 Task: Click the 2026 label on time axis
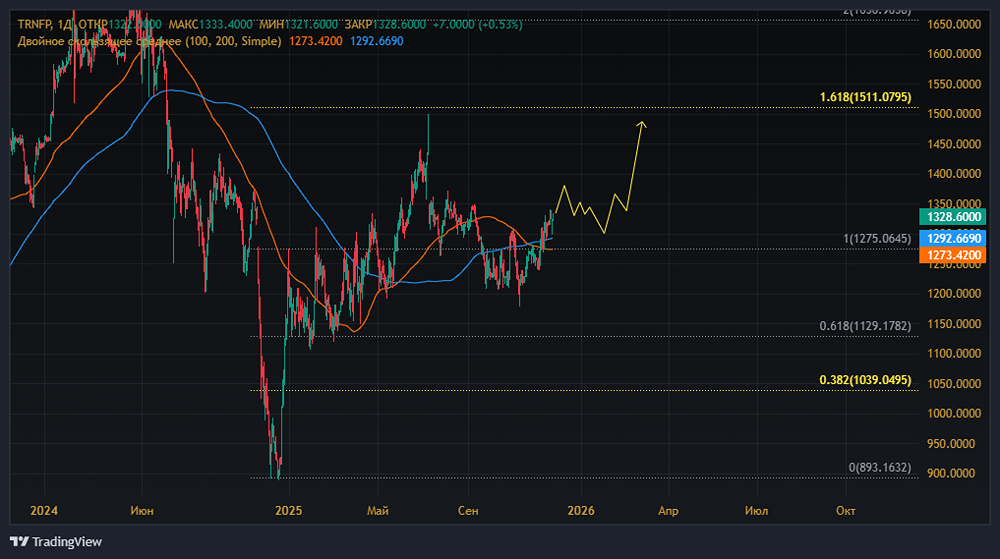[x=580, y=511]
